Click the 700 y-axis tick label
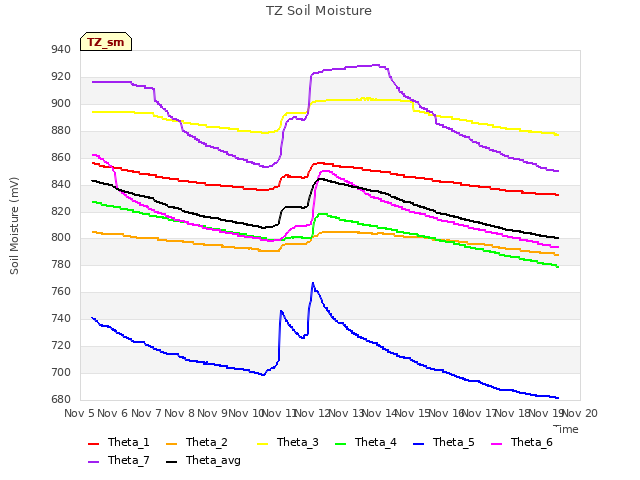The image size is (640, 480). coord(61,372)
